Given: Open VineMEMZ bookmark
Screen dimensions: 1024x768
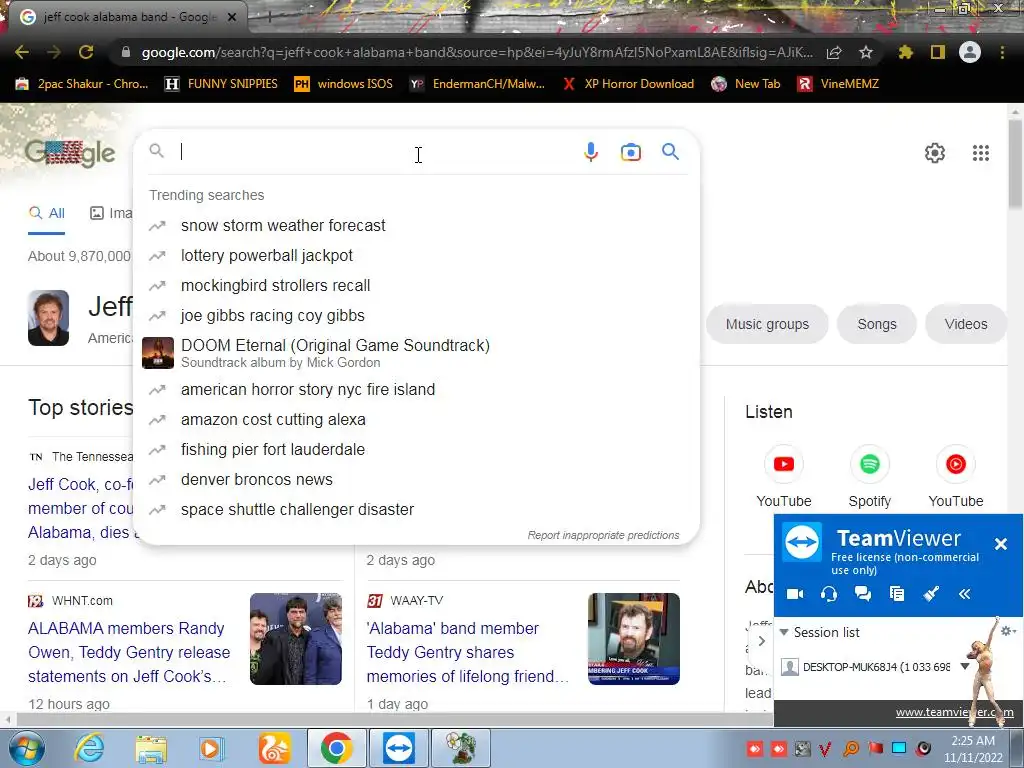Looking at the screenshot, I should click(x=839, y=84).
